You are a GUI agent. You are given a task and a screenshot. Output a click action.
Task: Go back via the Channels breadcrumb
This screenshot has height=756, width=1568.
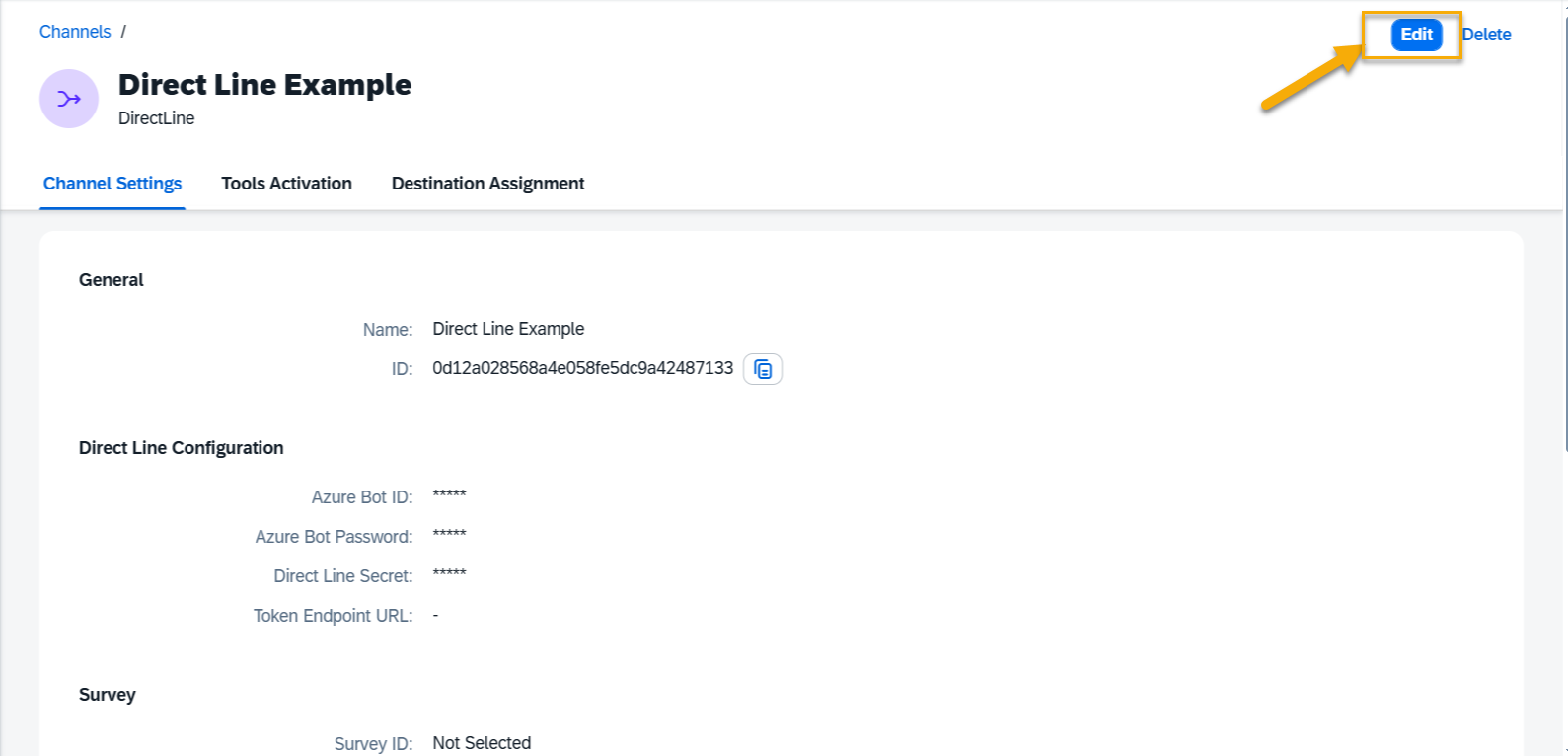pos(75,32)
